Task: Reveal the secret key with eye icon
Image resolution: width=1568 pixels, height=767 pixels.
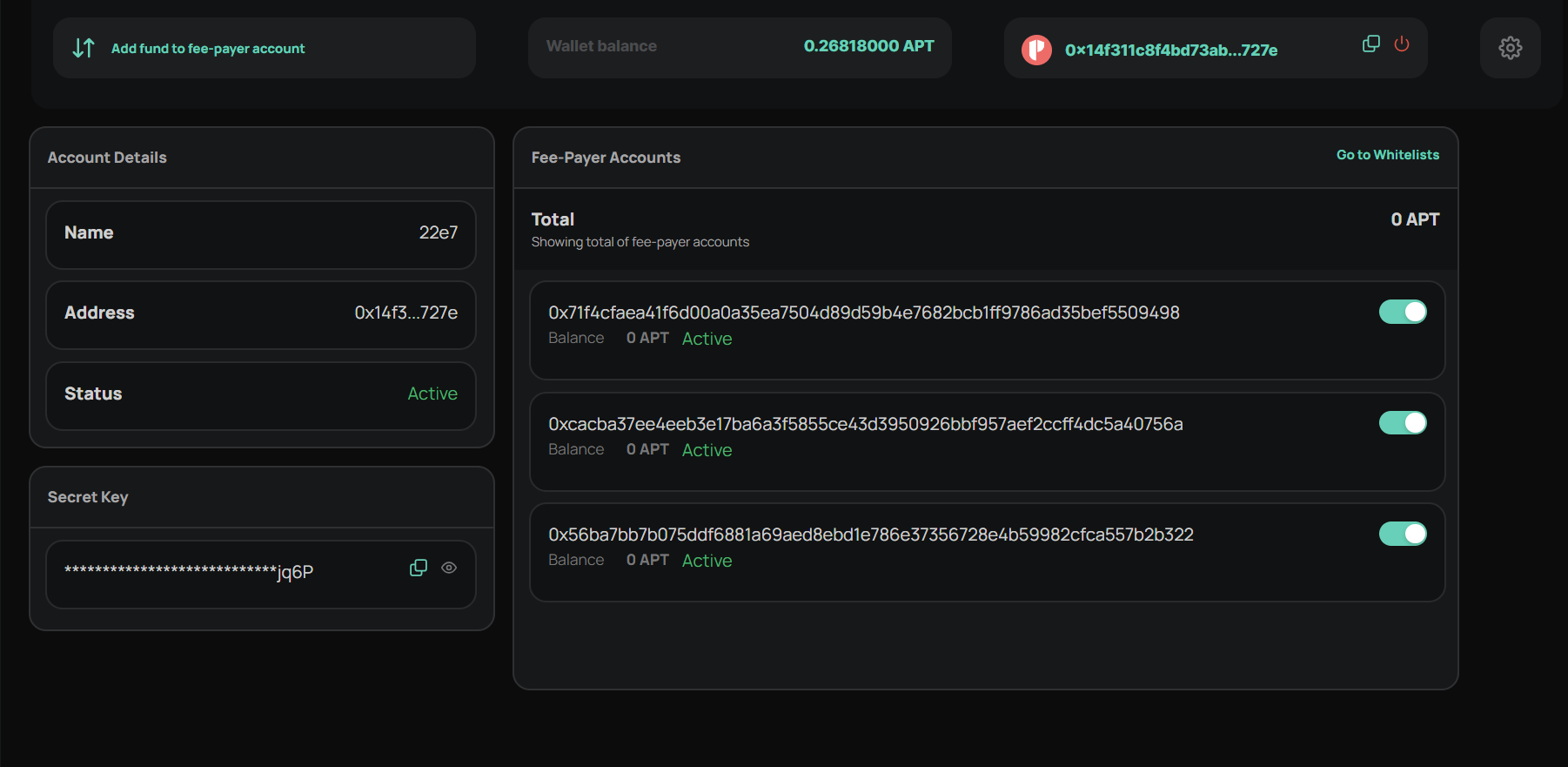Action: 449,568
